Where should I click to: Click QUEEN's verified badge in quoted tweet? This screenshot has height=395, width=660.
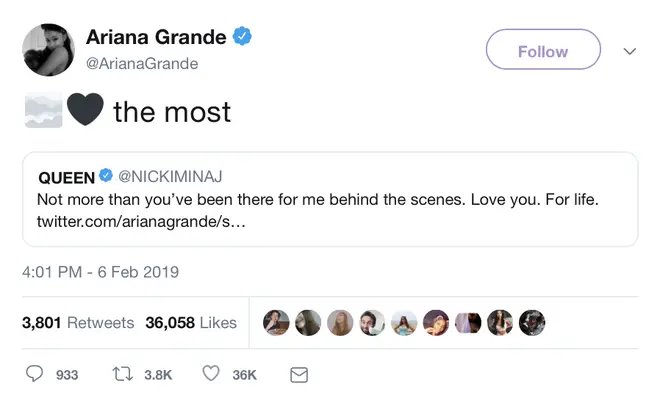[106, 176]
